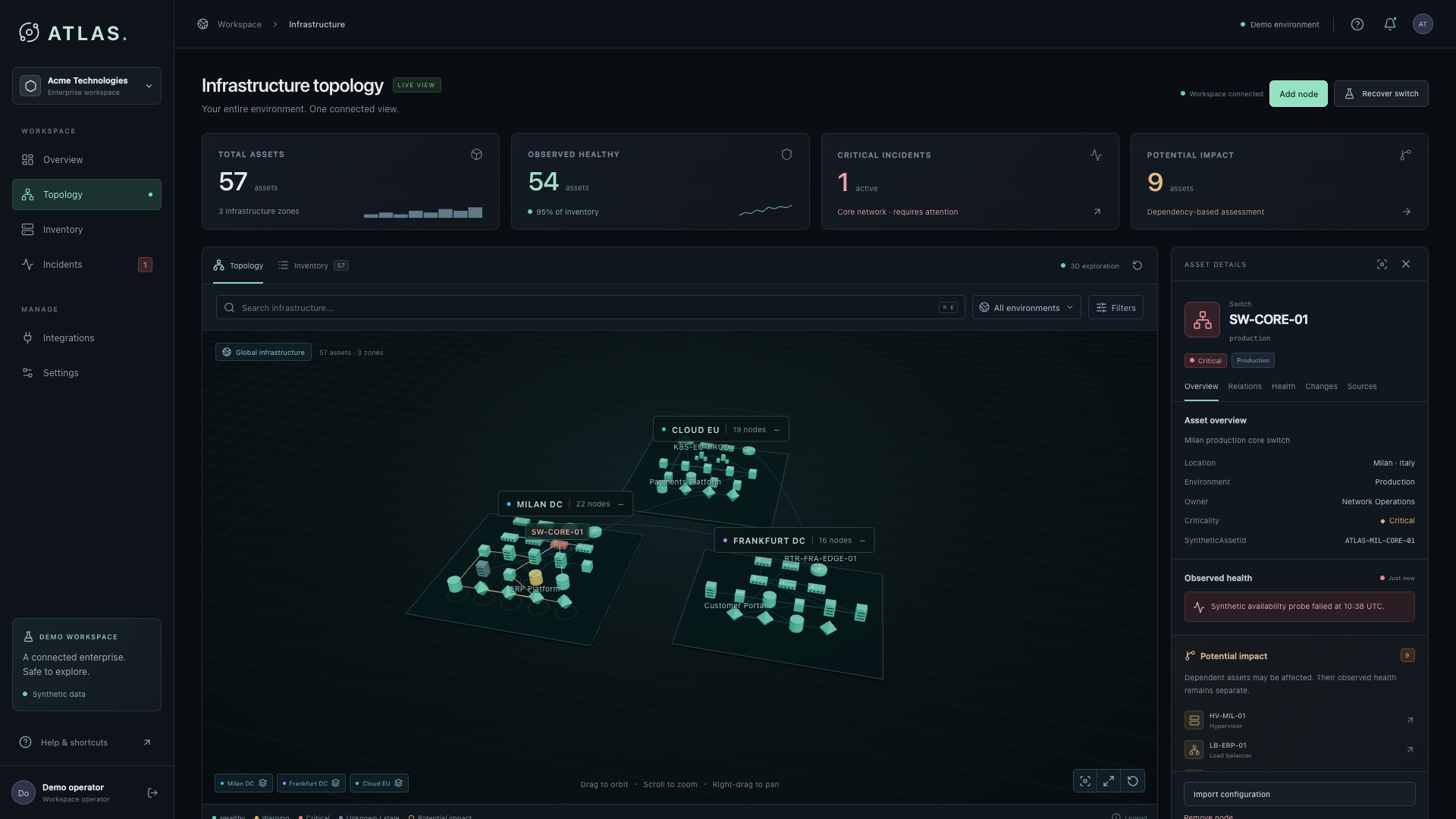The width and height of the screenshot is (1456, 819).
Task: Click the Search infrastructure field
Action: click(590, 308)
